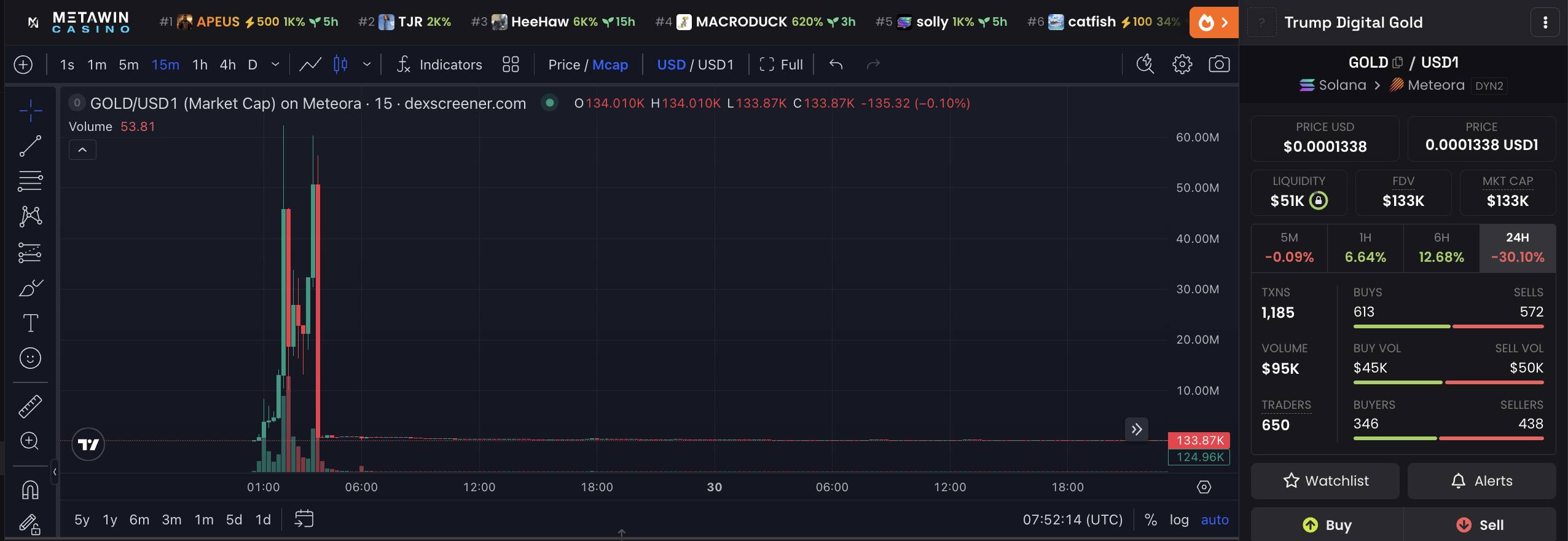This screenshot has width=1568, height=541.
Task: Jump to the latest bar
Action: (1137, 429)
